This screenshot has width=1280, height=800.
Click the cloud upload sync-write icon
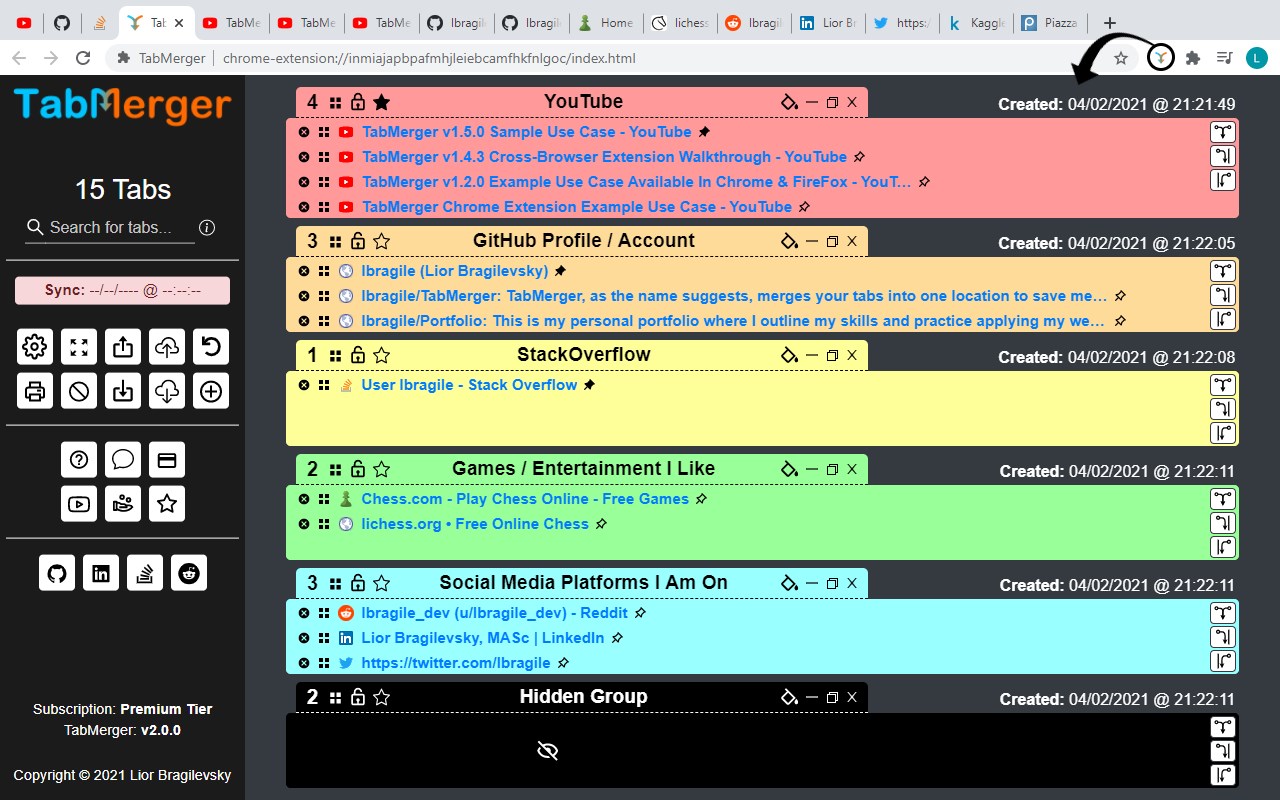[x=167, y=347]
